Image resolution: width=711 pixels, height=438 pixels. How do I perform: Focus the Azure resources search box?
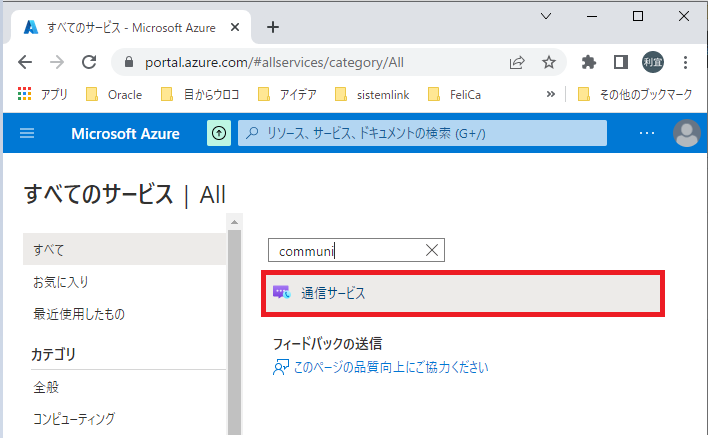coord(422,133)
